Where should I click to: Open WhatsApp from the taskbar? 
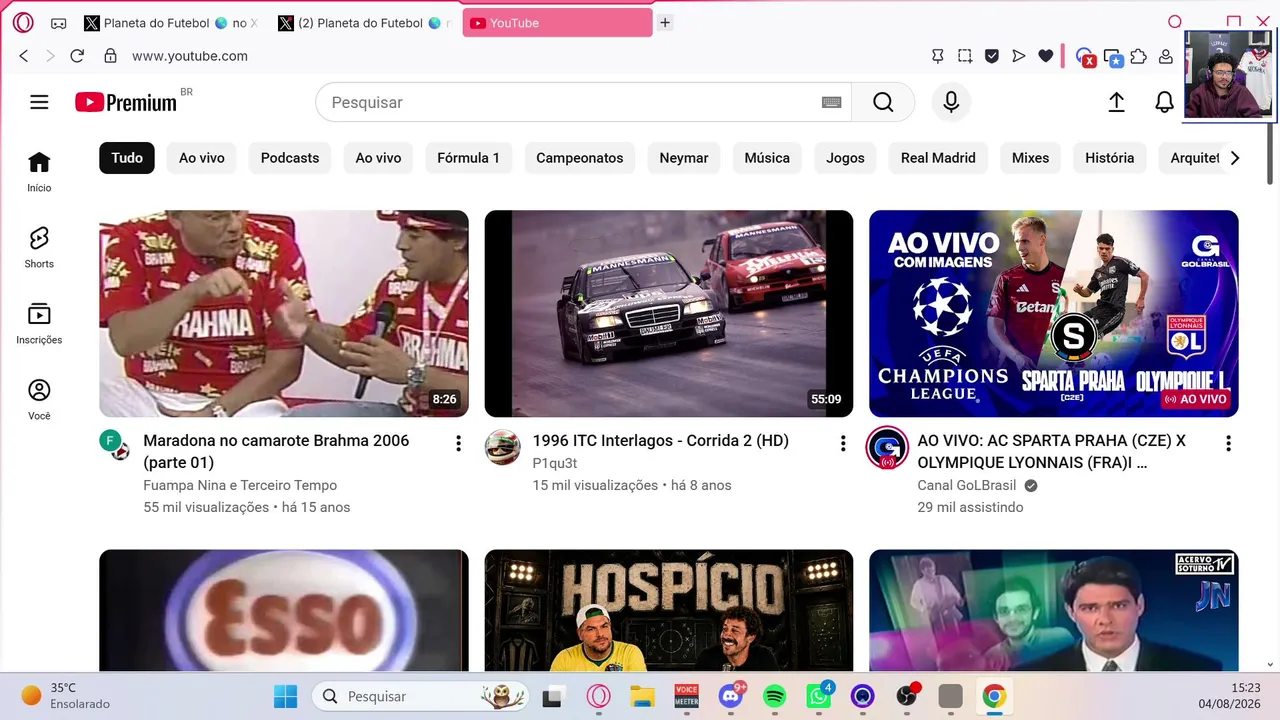point(819,696)
